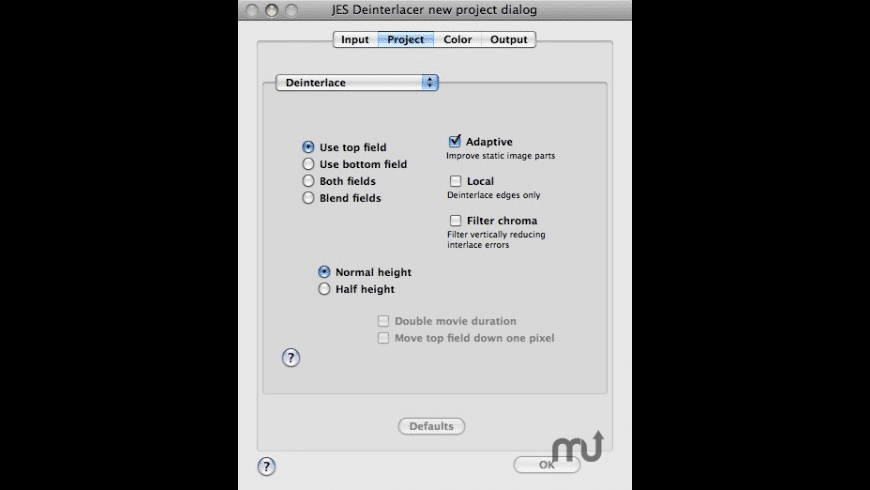870x490 pixels.
Task: Open help for the Deinterlace panel
Action: click(x=291, y=358)
